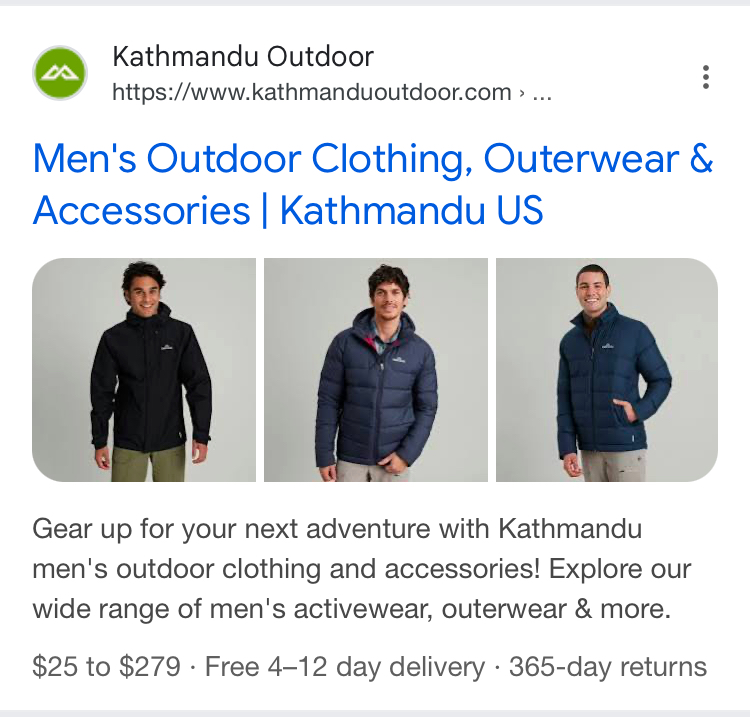This screenshot has width=750, height=717.
Task: Click the $25 to $279 price range
Action: tap(107, 666)
